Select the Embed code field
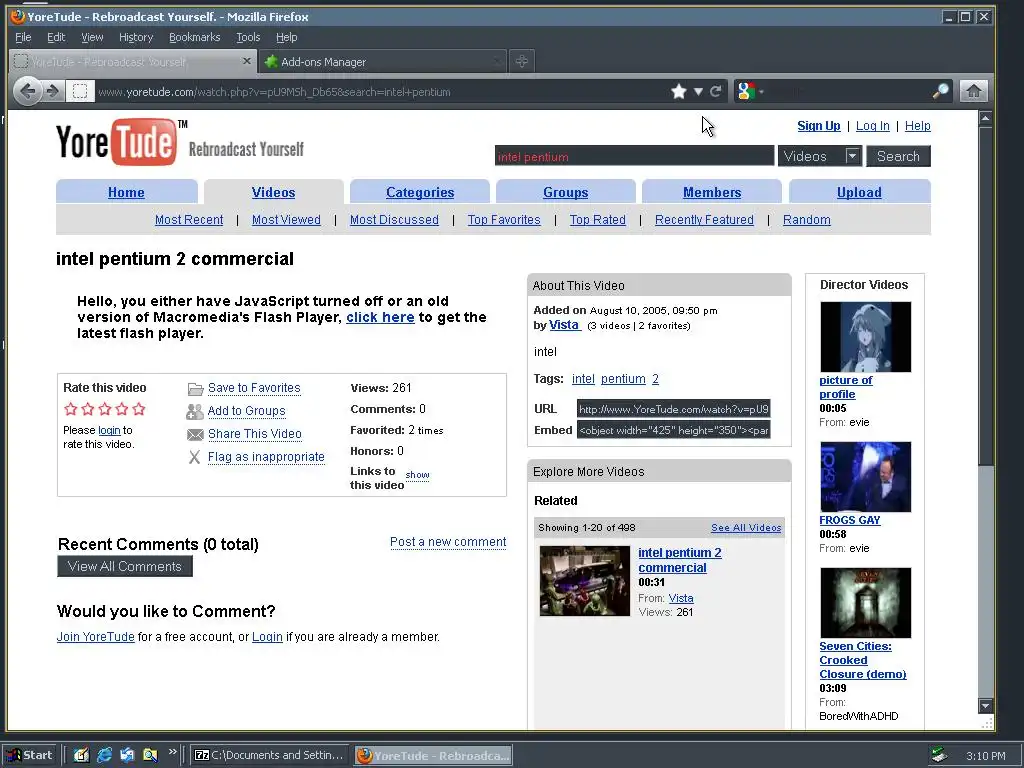 673,430
